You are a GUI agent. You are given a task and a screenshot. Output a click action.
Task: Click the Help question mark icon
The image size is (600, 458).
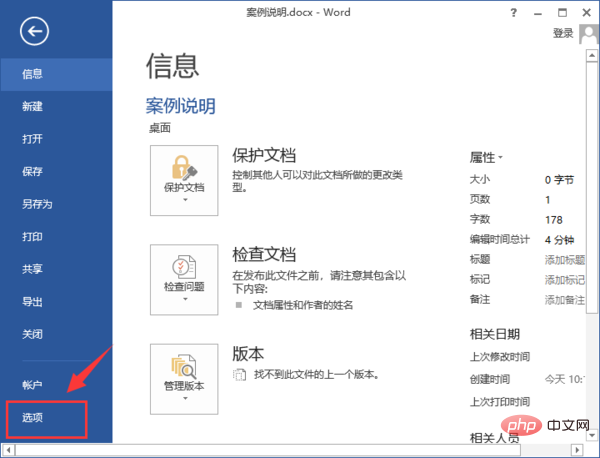514,11
